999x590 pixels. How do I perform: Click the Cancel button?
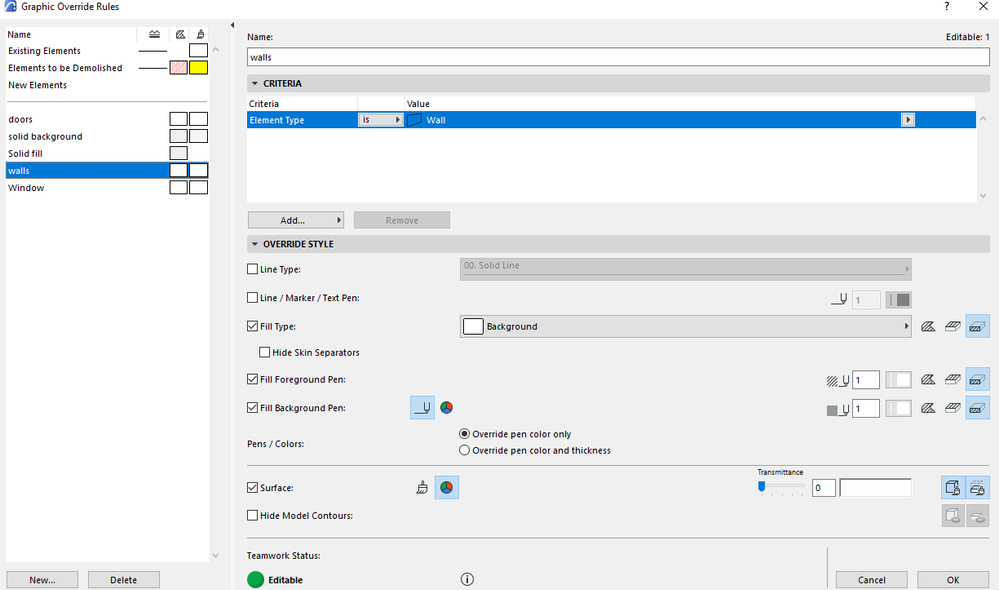[872, 580]
